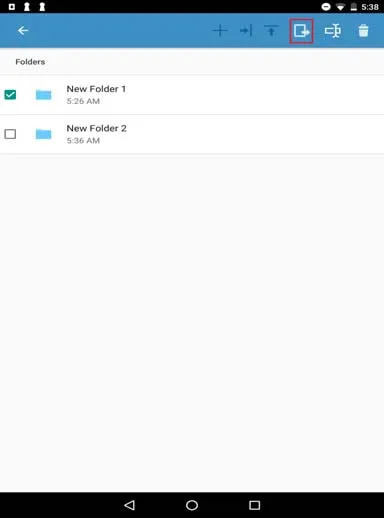This screenshot has width=384, height=518.
Task: Tap the Android home navigation button
Action: [x=192, y=505]
